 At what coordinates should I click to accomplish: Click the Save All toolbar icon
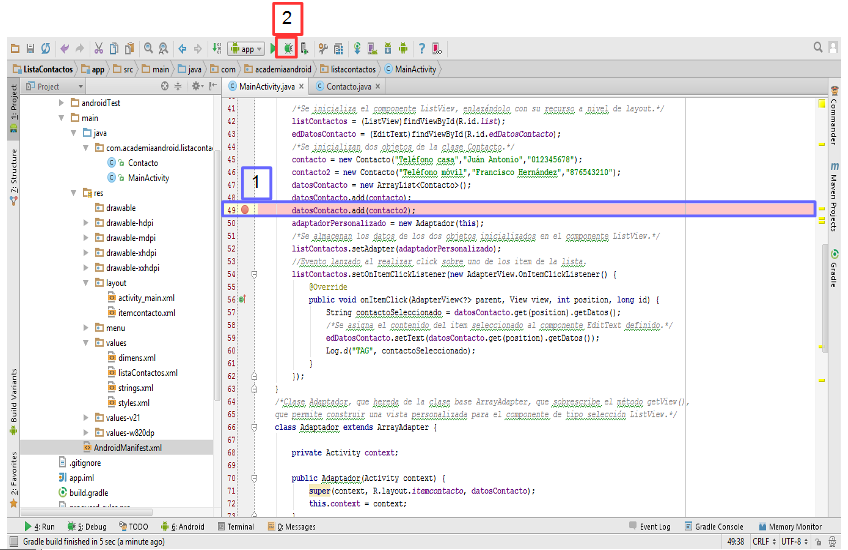pyautogui.click(x=30, y=49)
